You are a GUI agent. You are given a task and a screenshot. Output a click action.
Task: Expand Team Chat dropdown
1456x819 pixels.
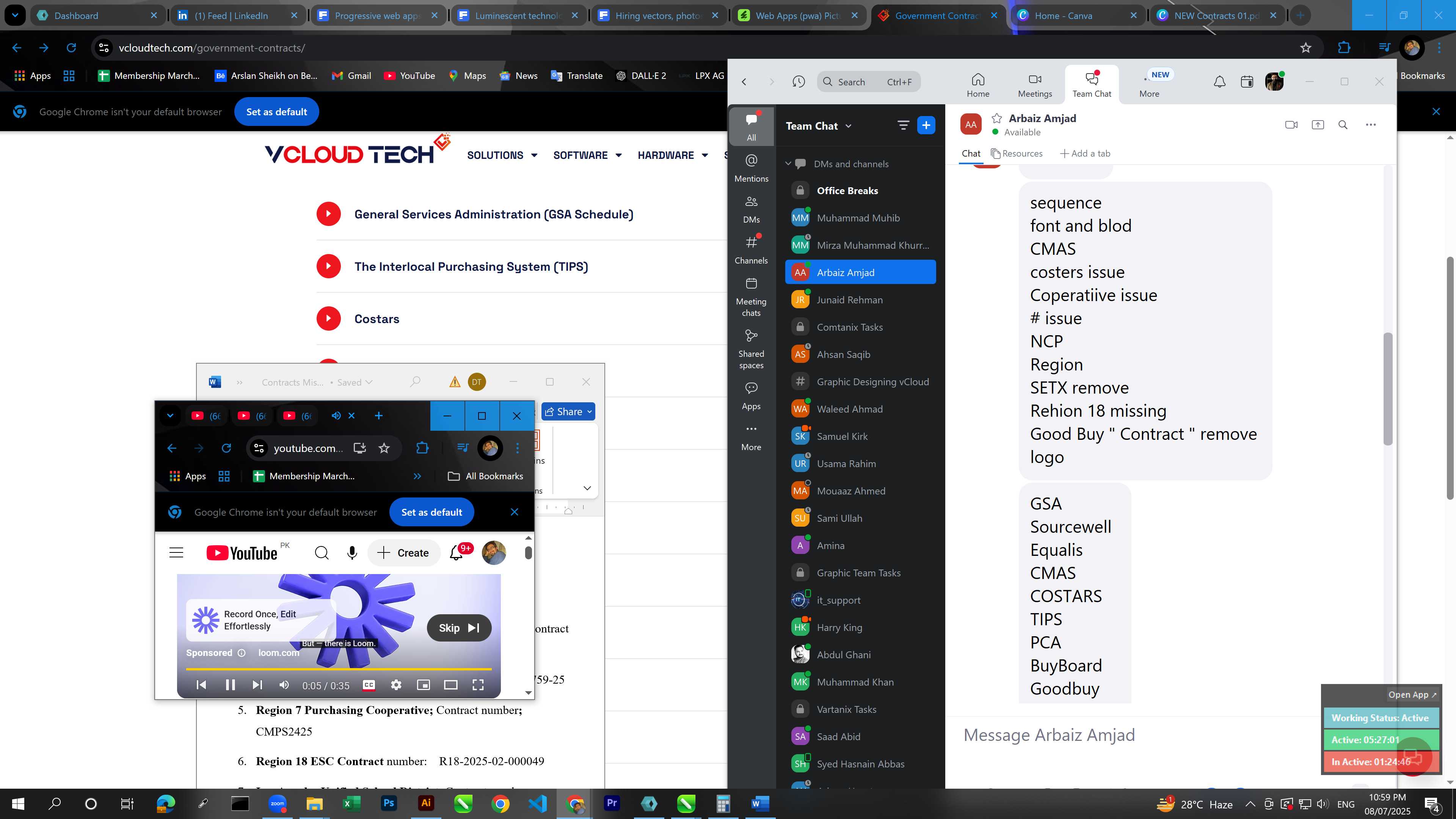tap(849, 126)
